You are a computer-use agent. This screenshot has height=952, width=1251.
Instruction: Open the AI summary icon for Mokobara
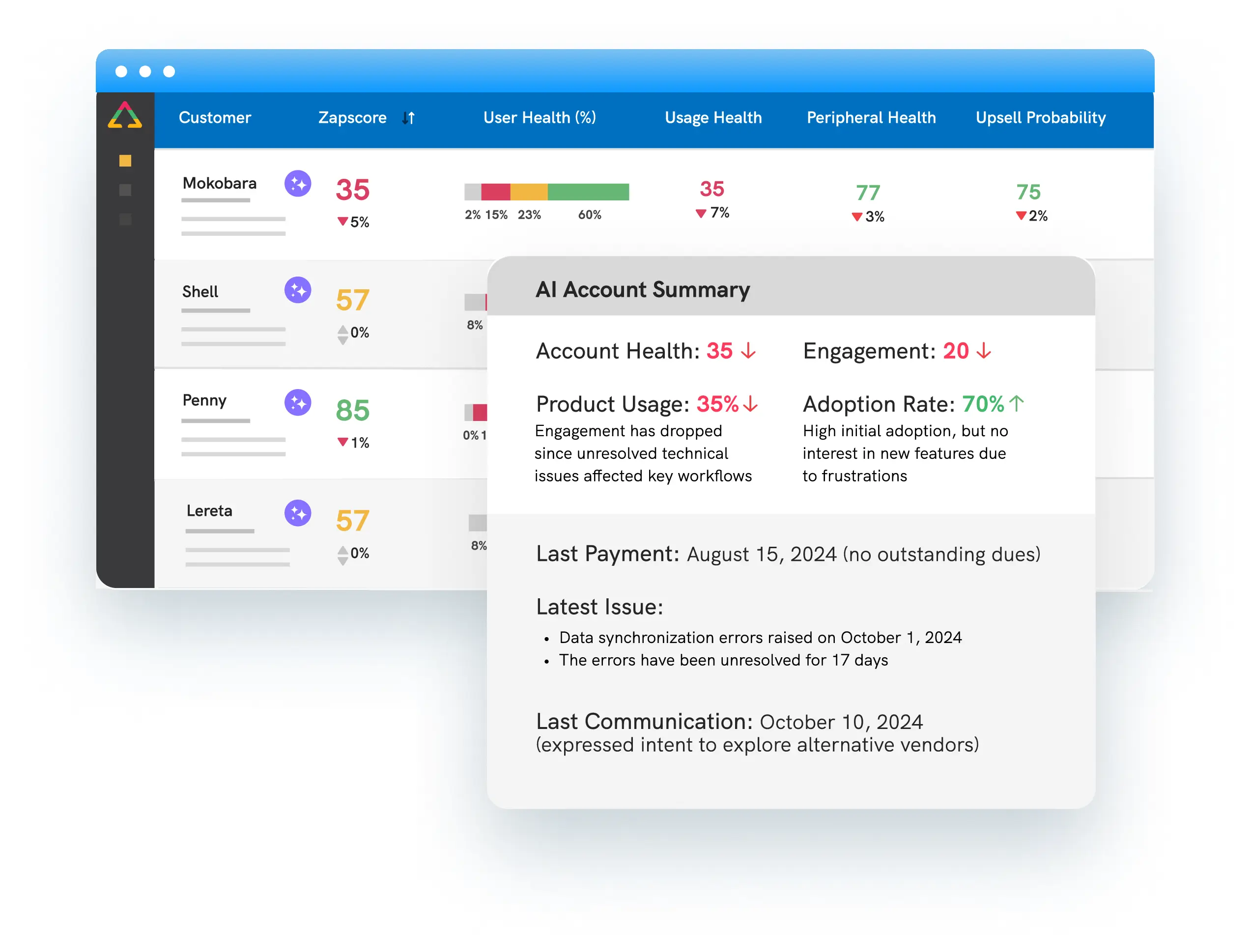pos(298,184)
